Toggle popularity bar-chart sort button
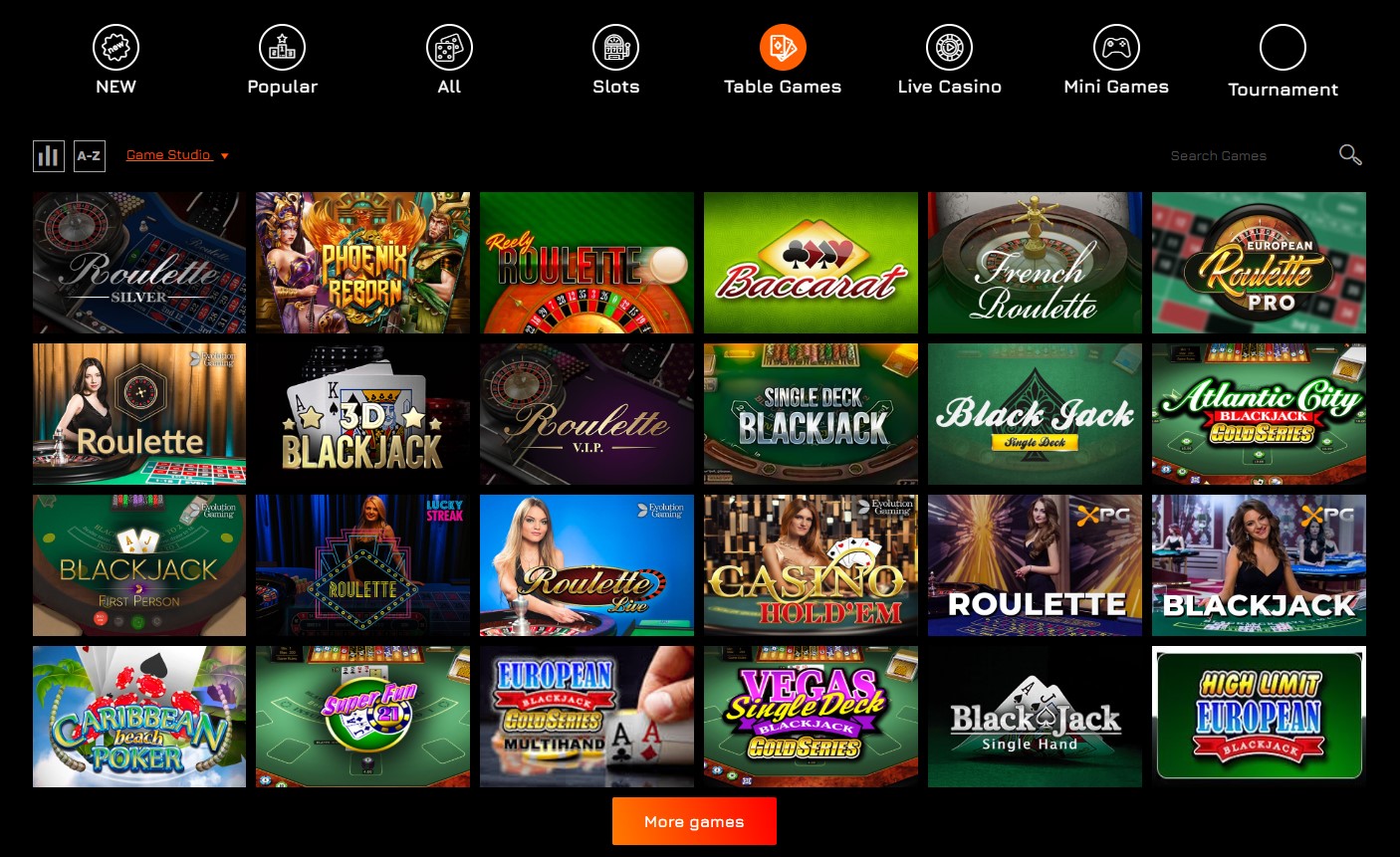The height and width of the screenshot is (857, 1400). [48, 155]
